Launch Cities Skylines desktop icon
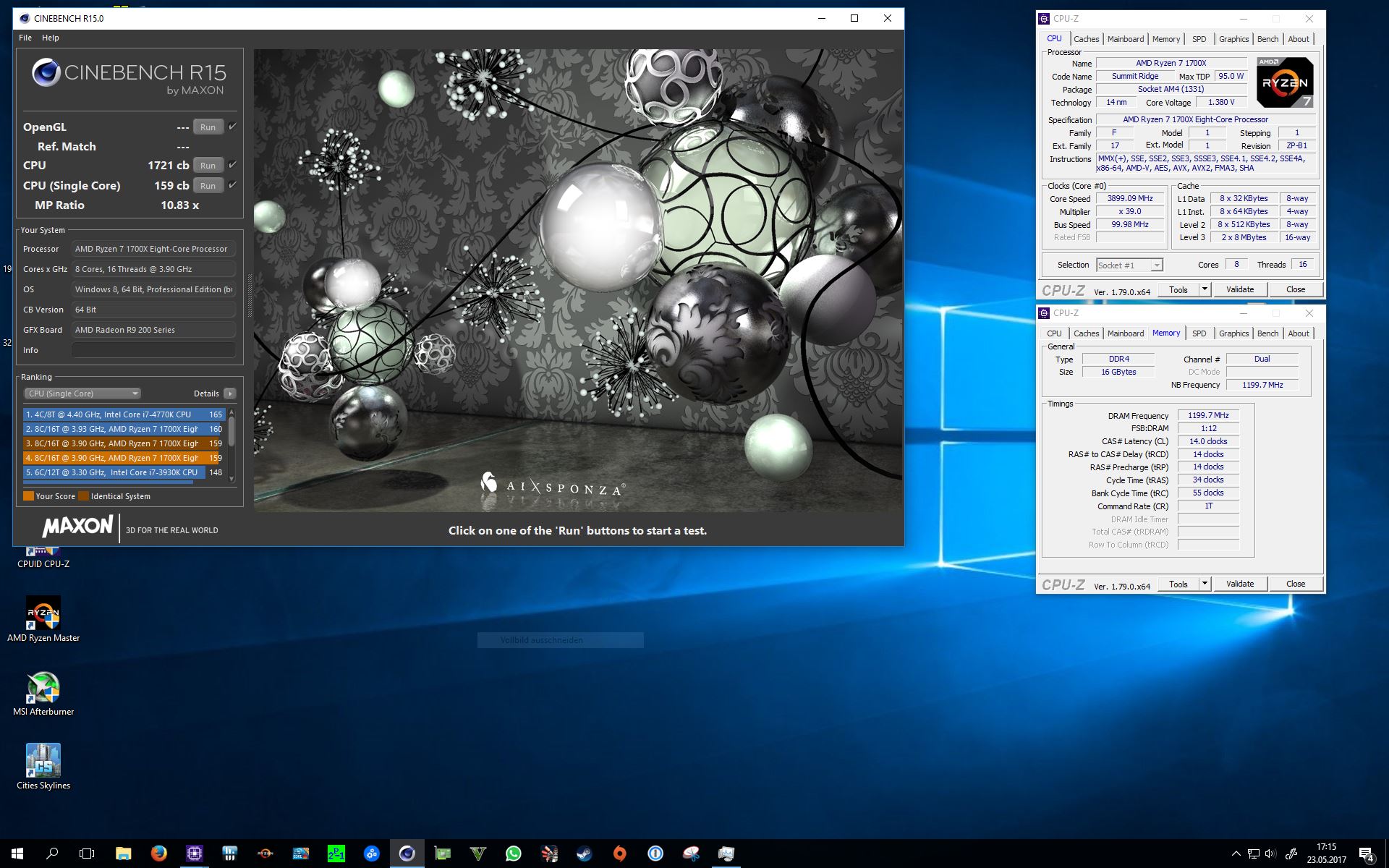 (43, 761)
